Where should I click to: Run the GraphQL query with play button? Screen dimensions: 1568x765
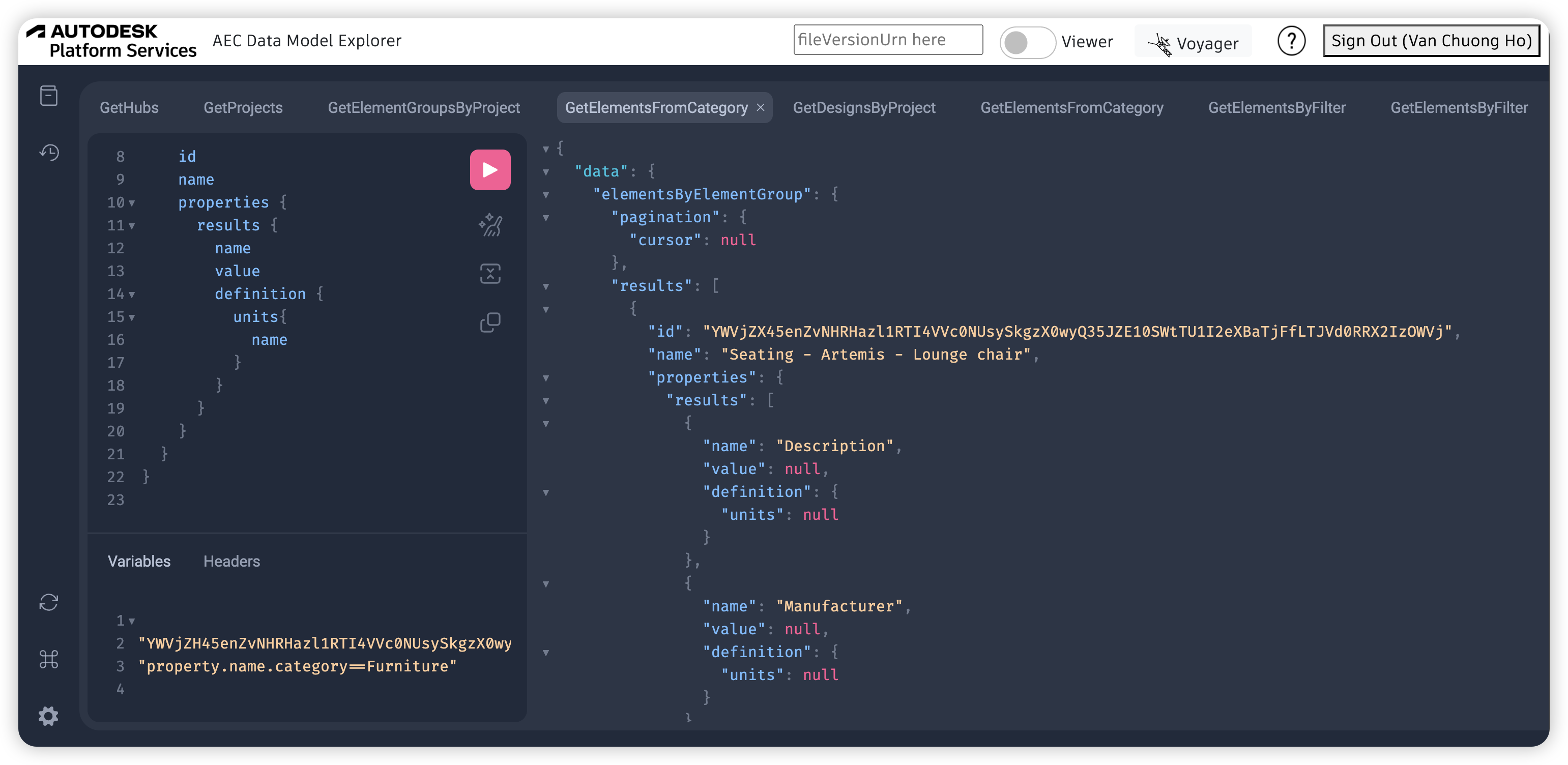coord(490,170)
